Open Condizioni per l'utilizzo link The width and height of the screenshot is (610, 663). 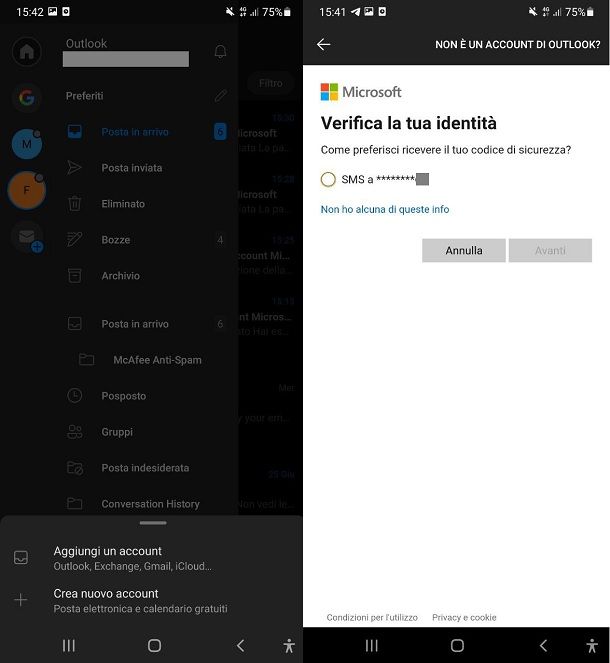(372, 617)
